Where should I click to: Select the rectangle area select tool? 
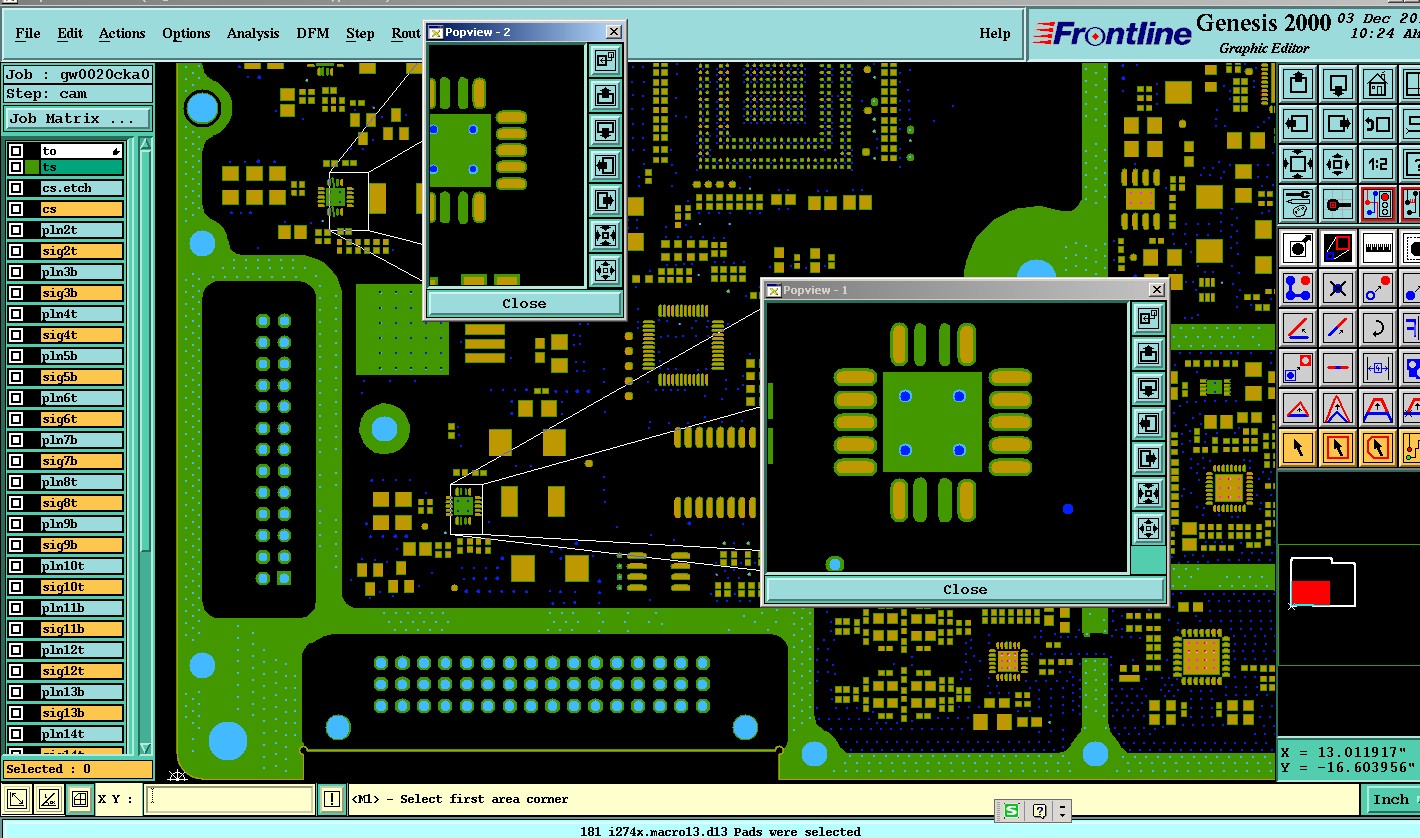(x=1339, y=447)
